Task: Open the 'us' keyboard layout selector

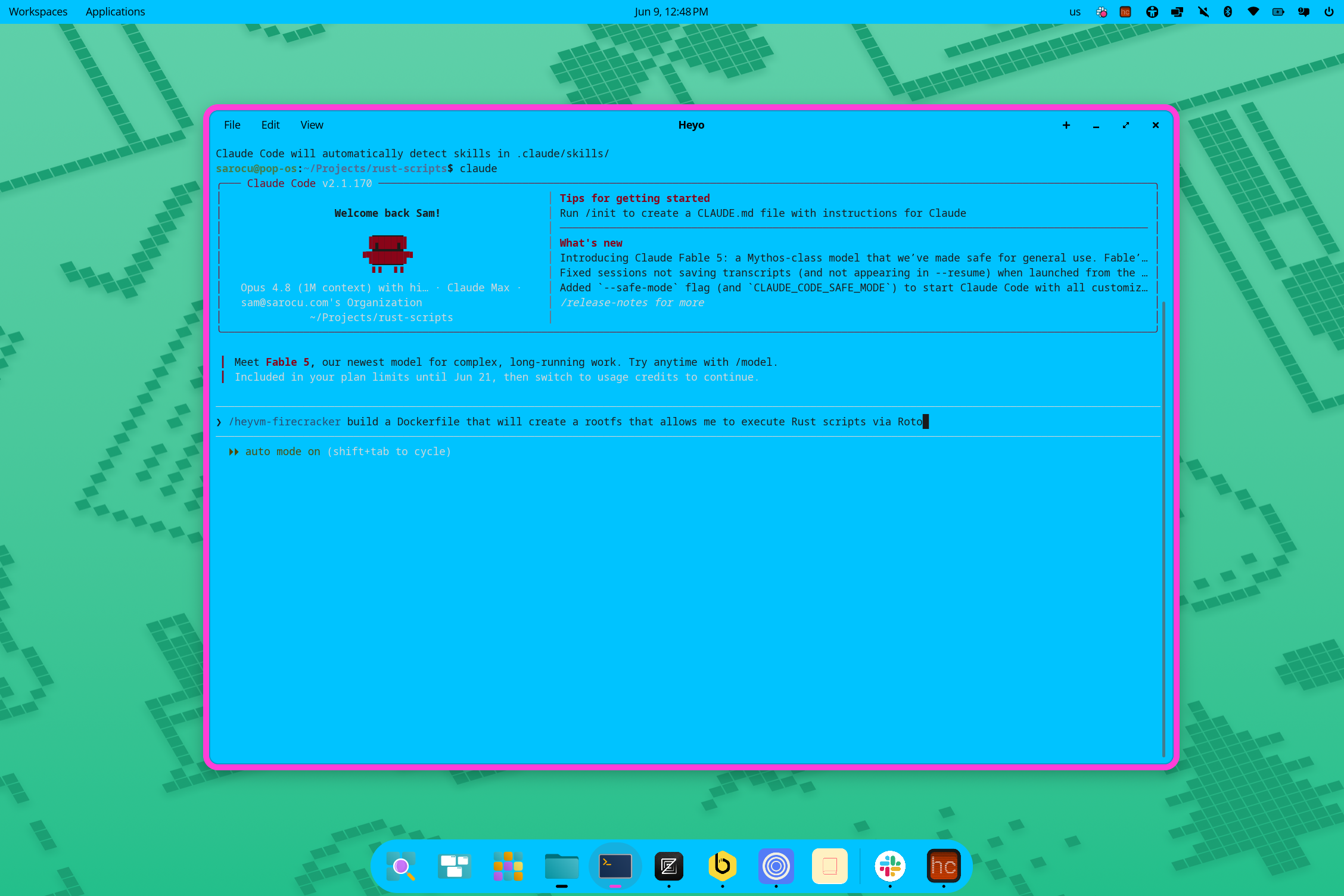Action: (1075, 12)
